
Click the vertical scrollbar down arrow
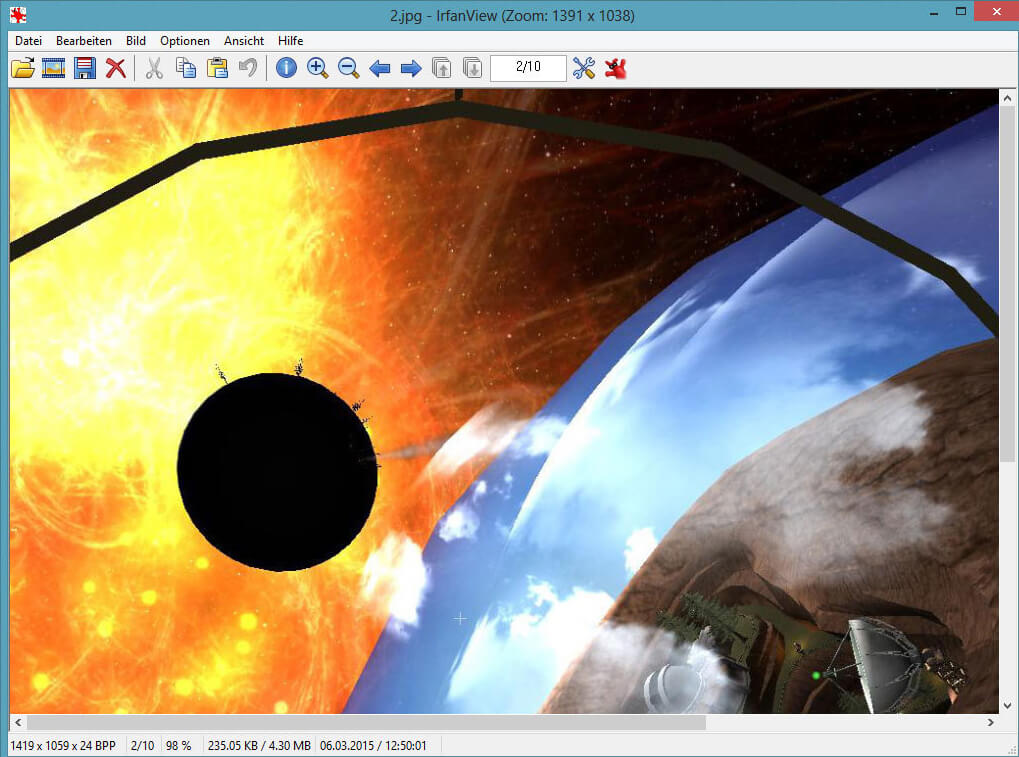(1007, 706)
